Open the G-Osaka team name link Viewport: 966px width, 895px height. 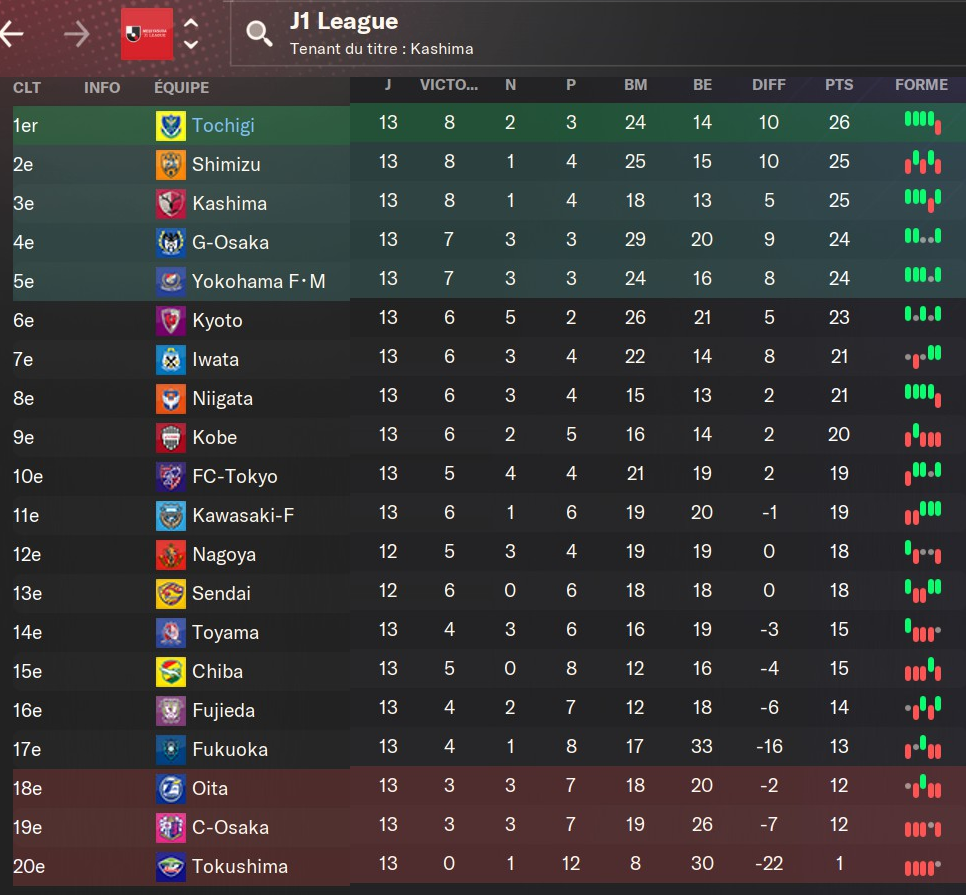tap(230, 242)
